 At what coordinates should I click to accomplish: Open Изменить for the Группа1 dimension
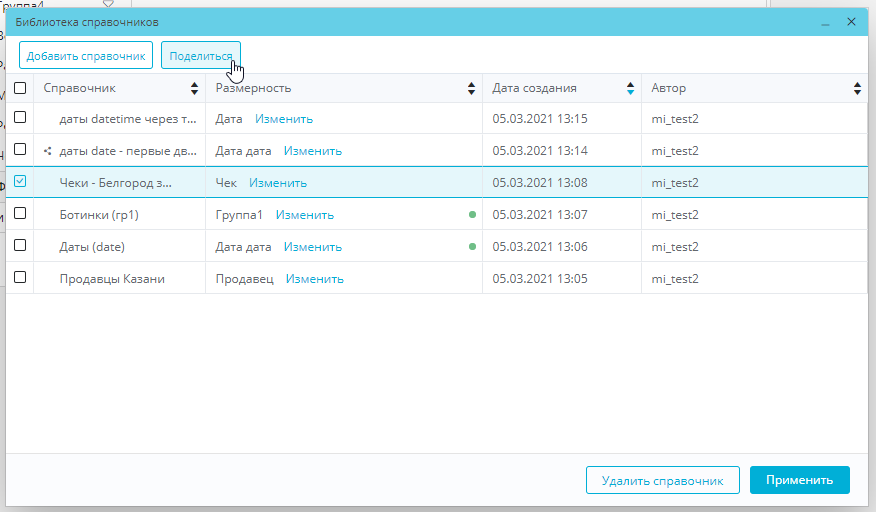point(305,215)
